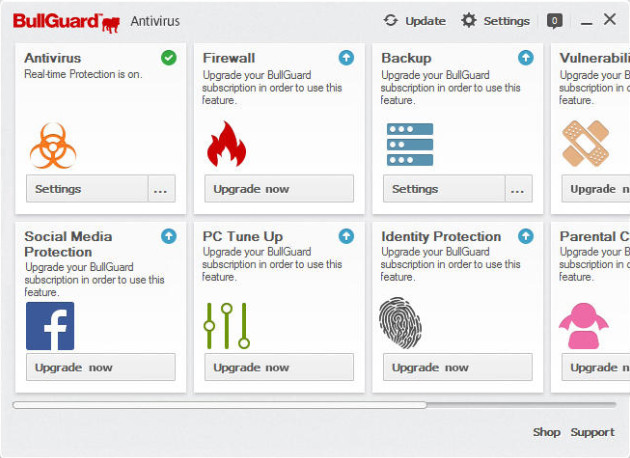Click the Update text in header
This screenshot has width=630, height=458.
point(425,21)
